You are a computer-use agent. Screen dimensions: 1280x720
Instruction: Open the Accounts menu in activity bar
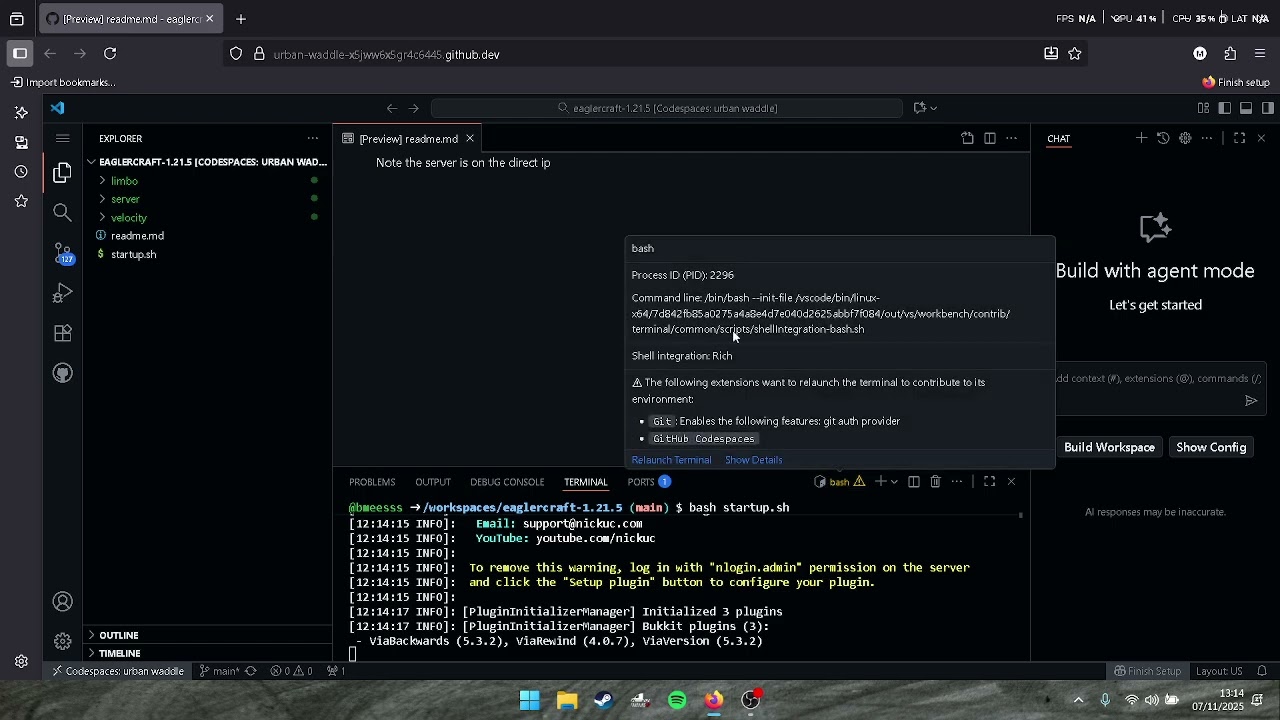tap(62, 602)
